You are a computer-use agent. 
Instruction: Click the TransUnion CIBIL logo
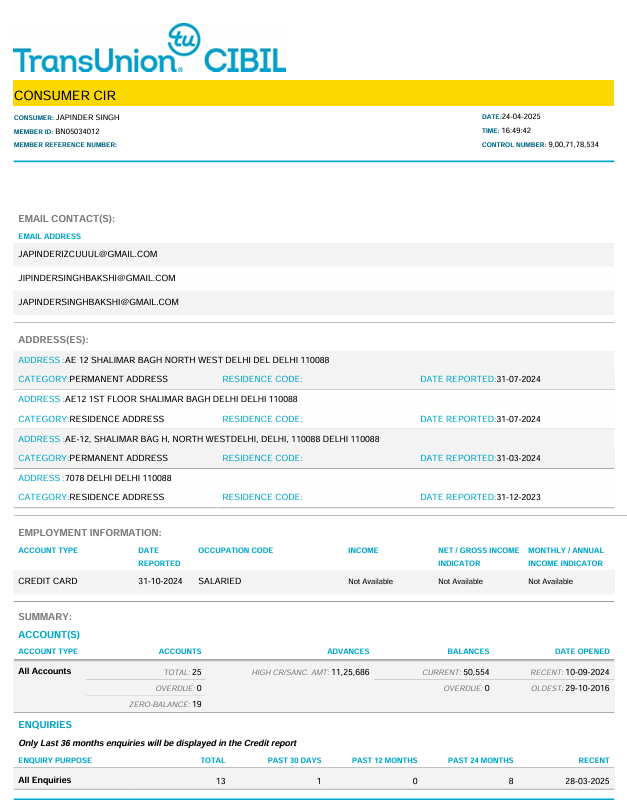click(149, 49)
